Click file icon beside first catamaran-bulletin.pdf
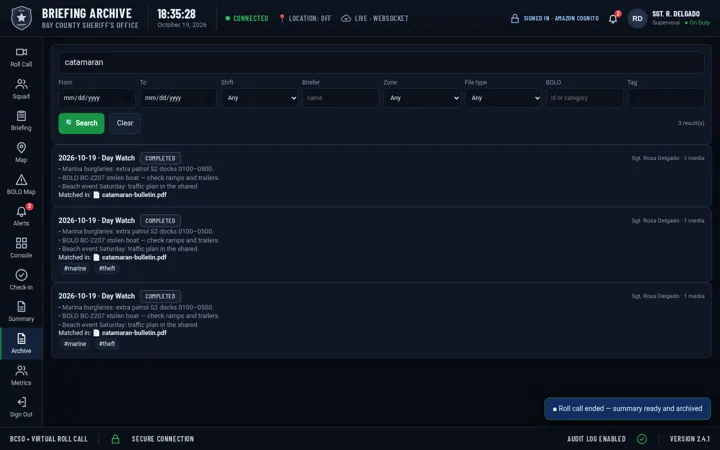The height and width of the screenshot is (450, 720). pos(96,195)
